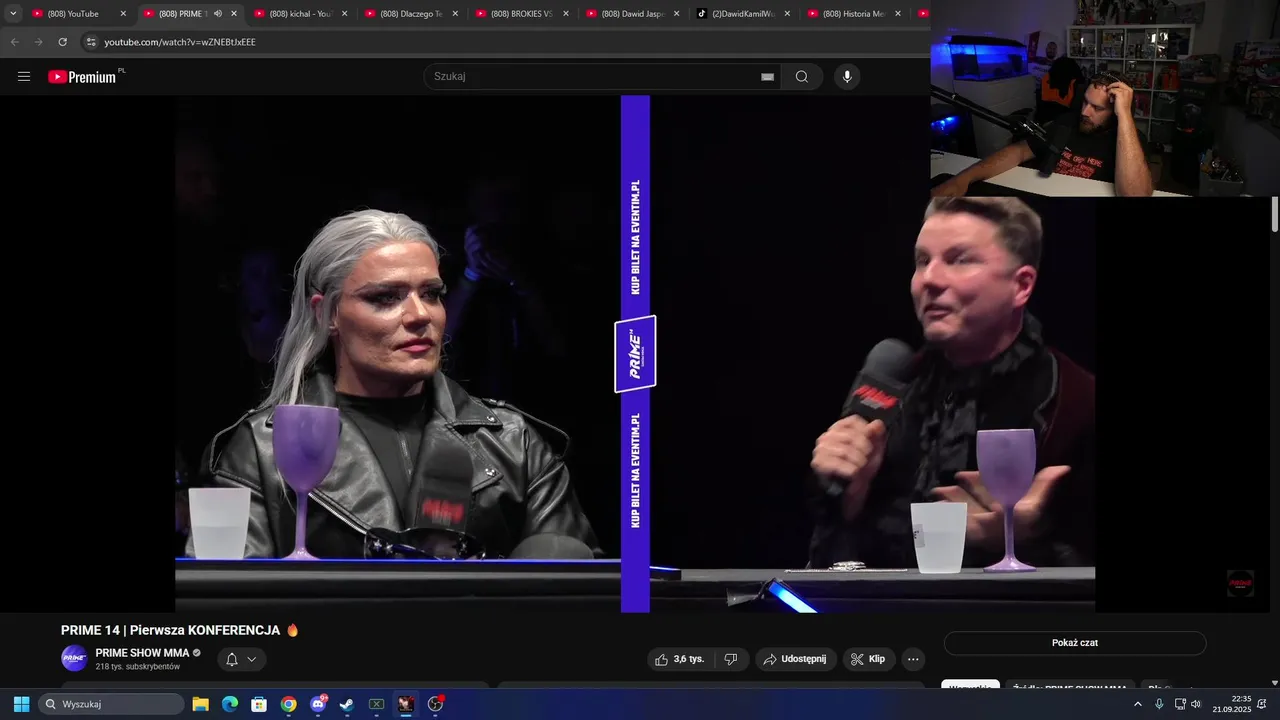Open volume control in system tray
The width and height of the screenshot is (1280, 720).
pos(1196,704)
